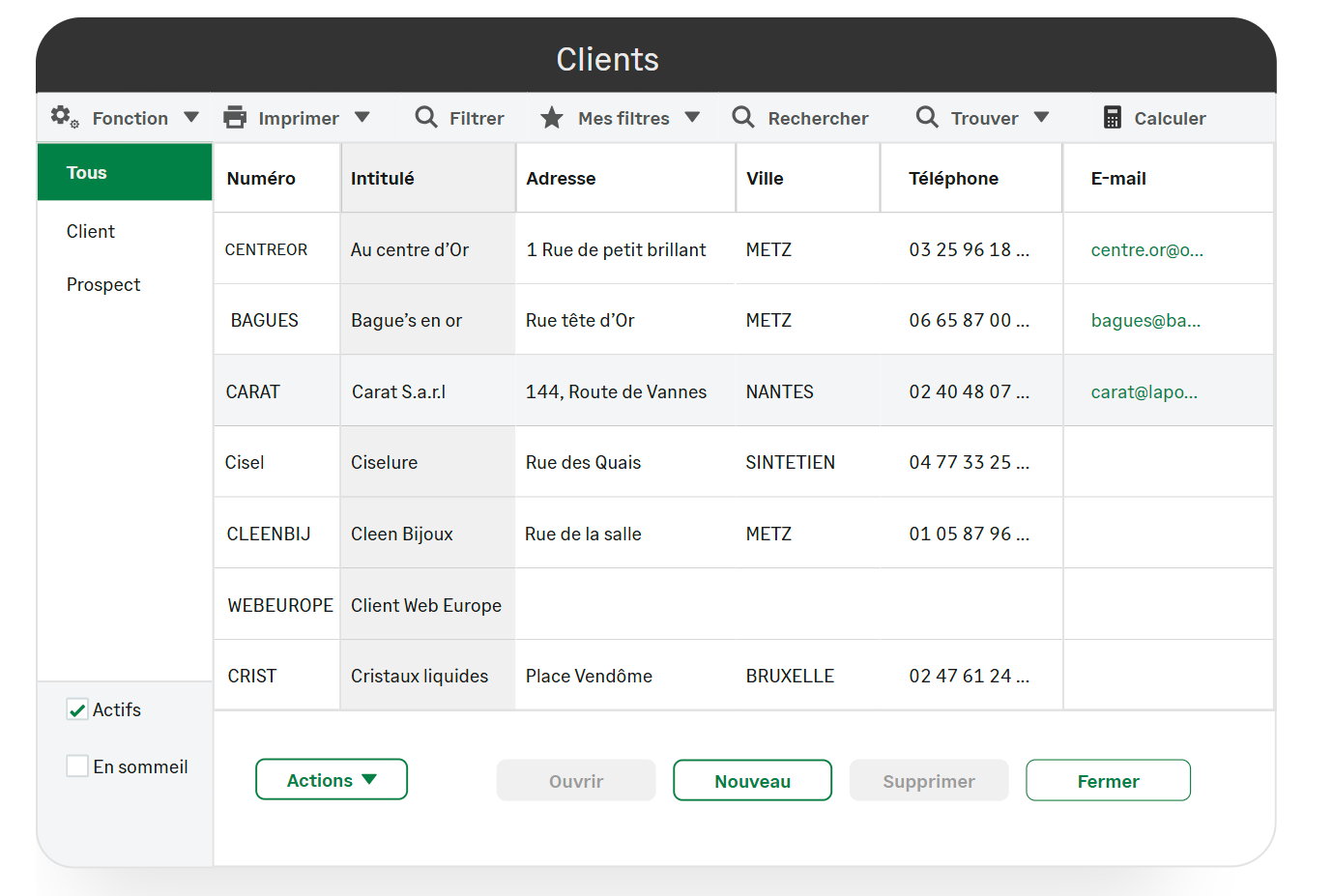The image size is (1333, 896).
Task: Click the Fermer button
Action: (x=1107, y=781)
